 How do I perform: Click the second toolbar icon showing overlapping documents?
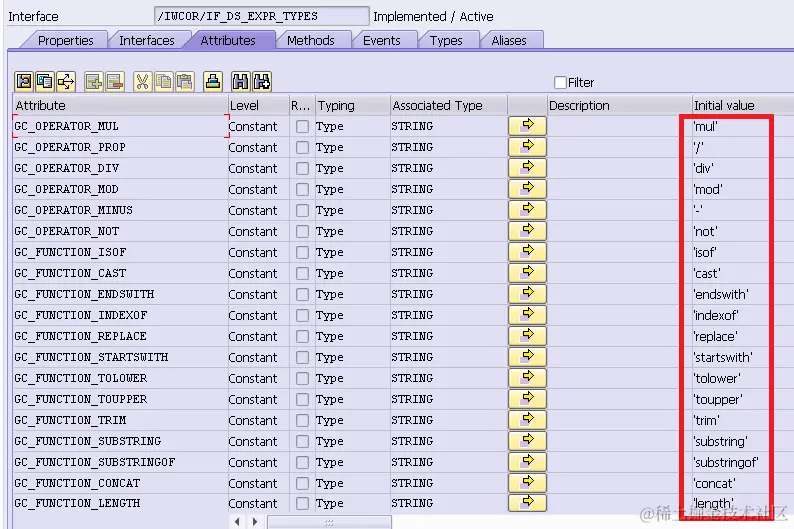pyautogui.click(x=45, y=82)
